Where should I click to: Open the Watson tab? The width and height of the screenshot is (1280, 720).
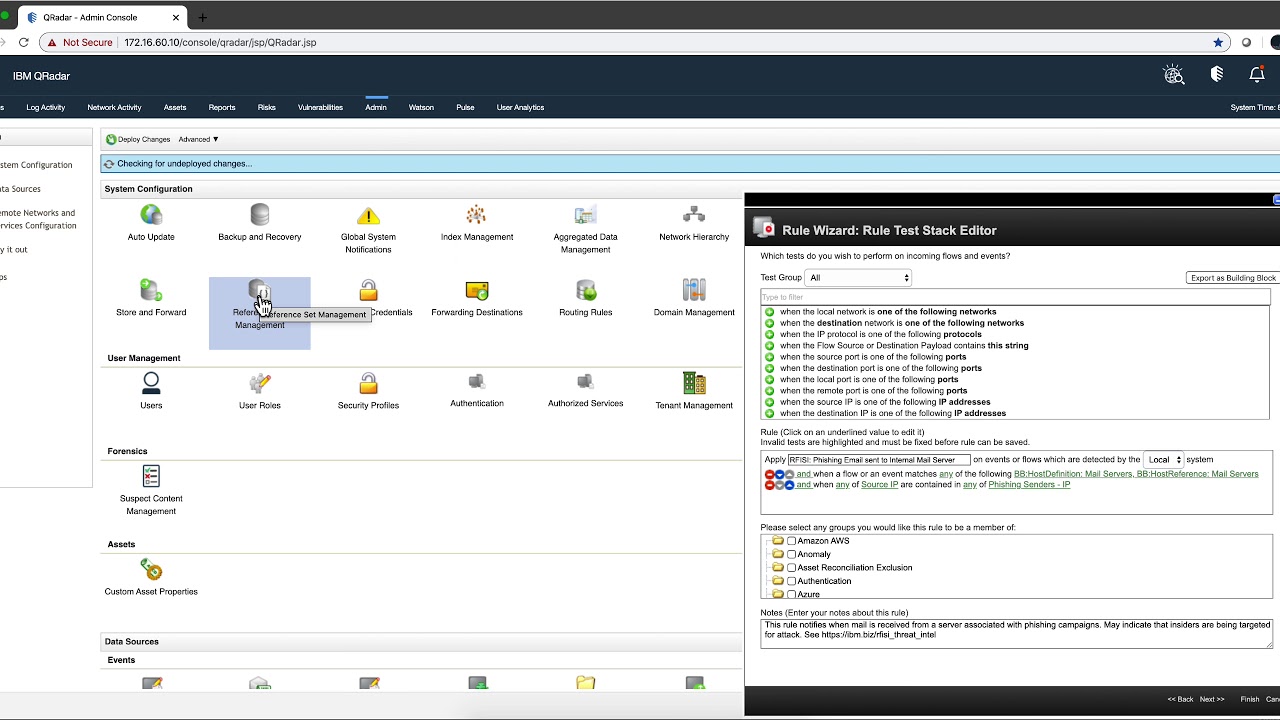421,107
